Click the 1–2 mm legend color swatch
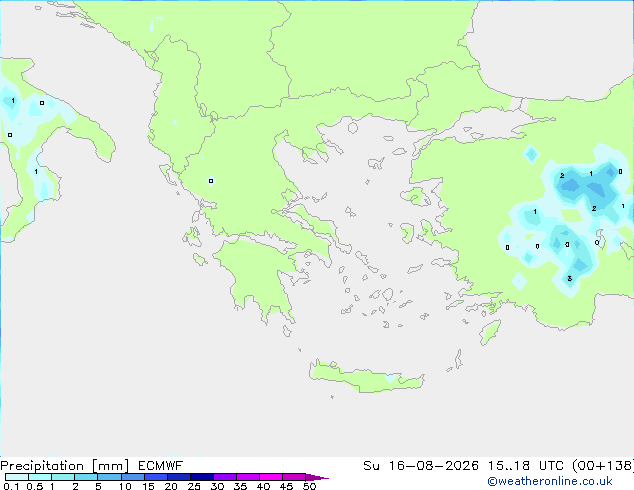Image resolution: width=634 pixels, height=490 pixels. coord(63,477)
